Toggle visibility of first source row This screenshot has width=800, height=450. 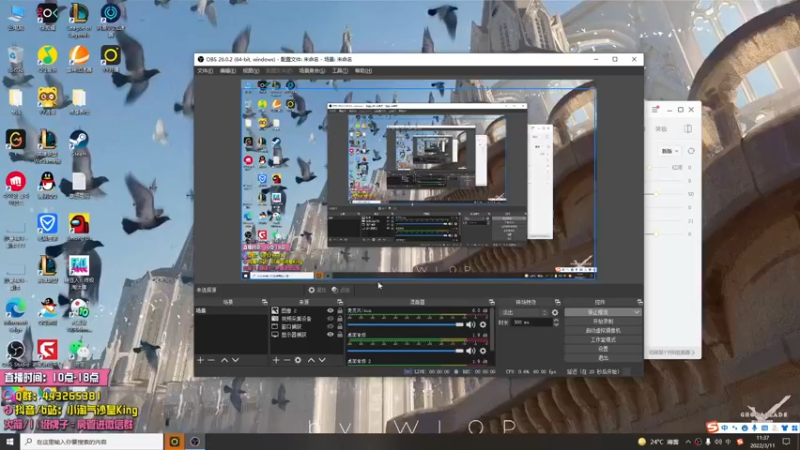click(330, 310)
